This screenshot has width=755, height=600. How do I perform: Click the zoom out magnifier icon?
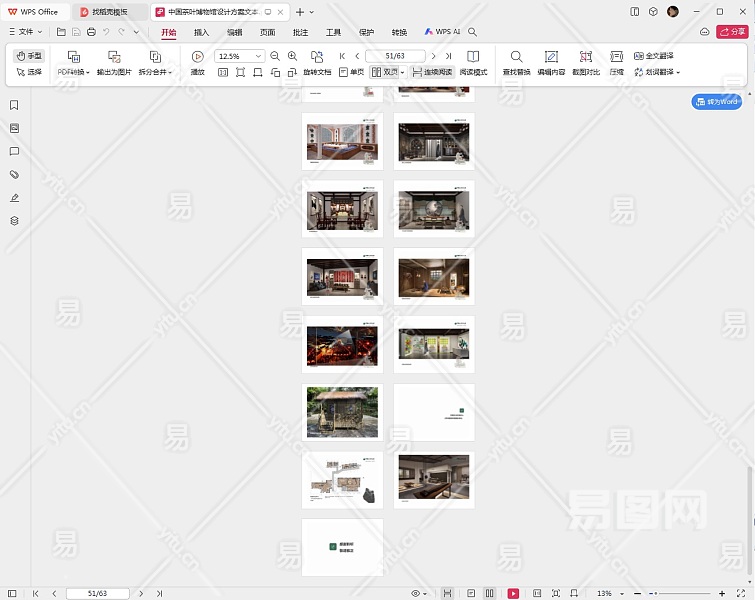click(275, 57)
